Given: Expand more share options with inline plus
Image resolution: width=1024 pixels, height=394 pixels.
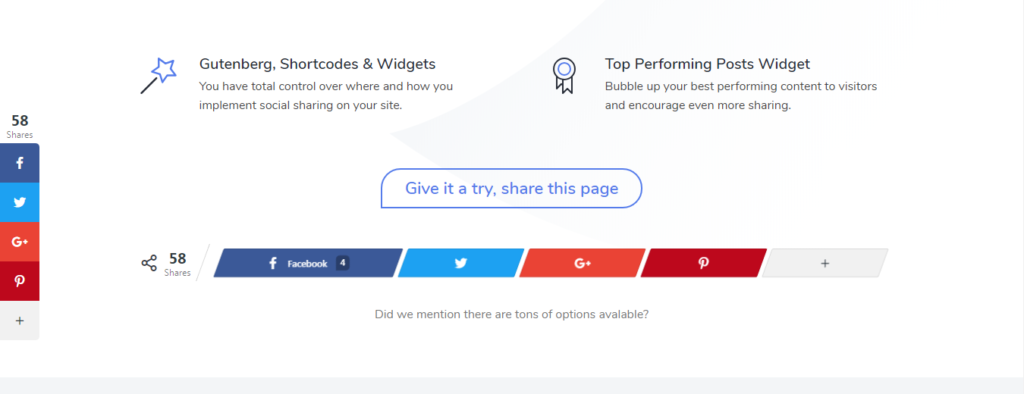Looking at the screenshot, I should [825, 263].
